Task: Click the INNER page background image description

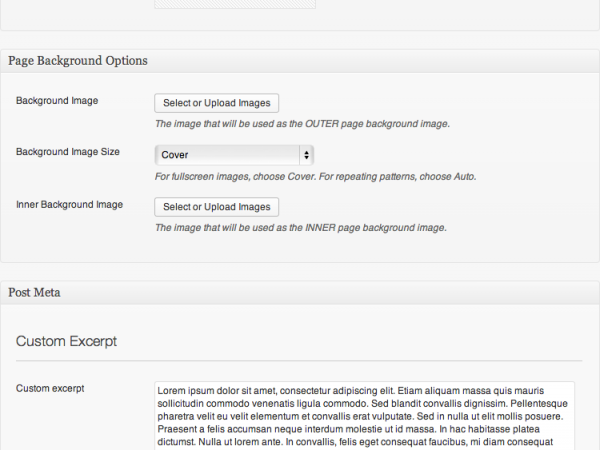Action: pyautogui.click(x=301, y=228)
